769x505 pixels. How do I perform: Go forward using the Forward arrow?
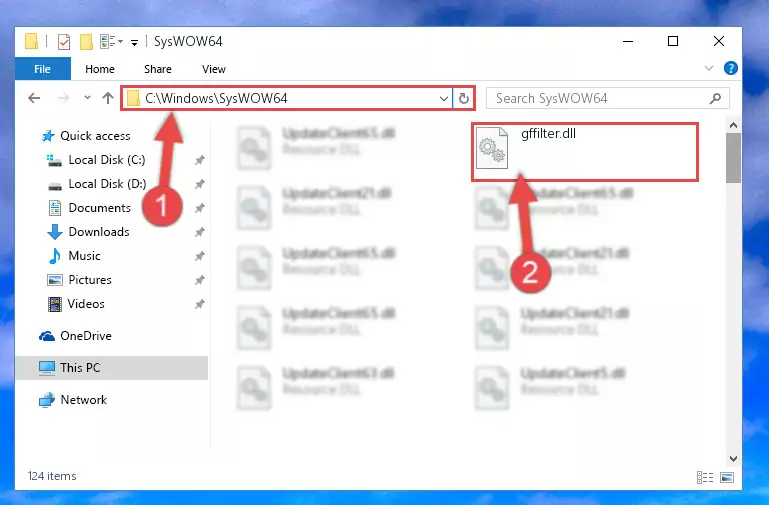[64, 98]
